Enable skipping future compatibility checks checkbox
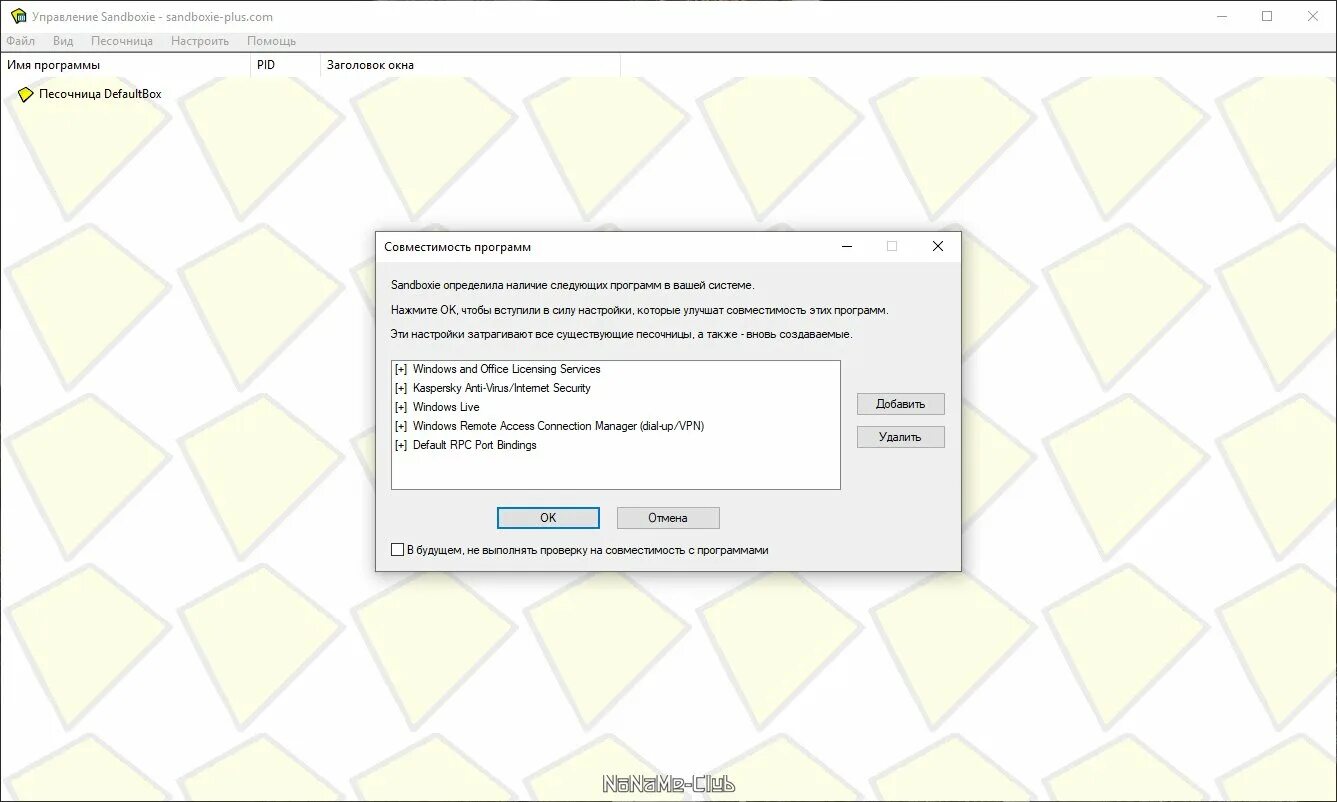This screenshot has height=802, width=1337. pyautogui.click(x=397, y=550)
